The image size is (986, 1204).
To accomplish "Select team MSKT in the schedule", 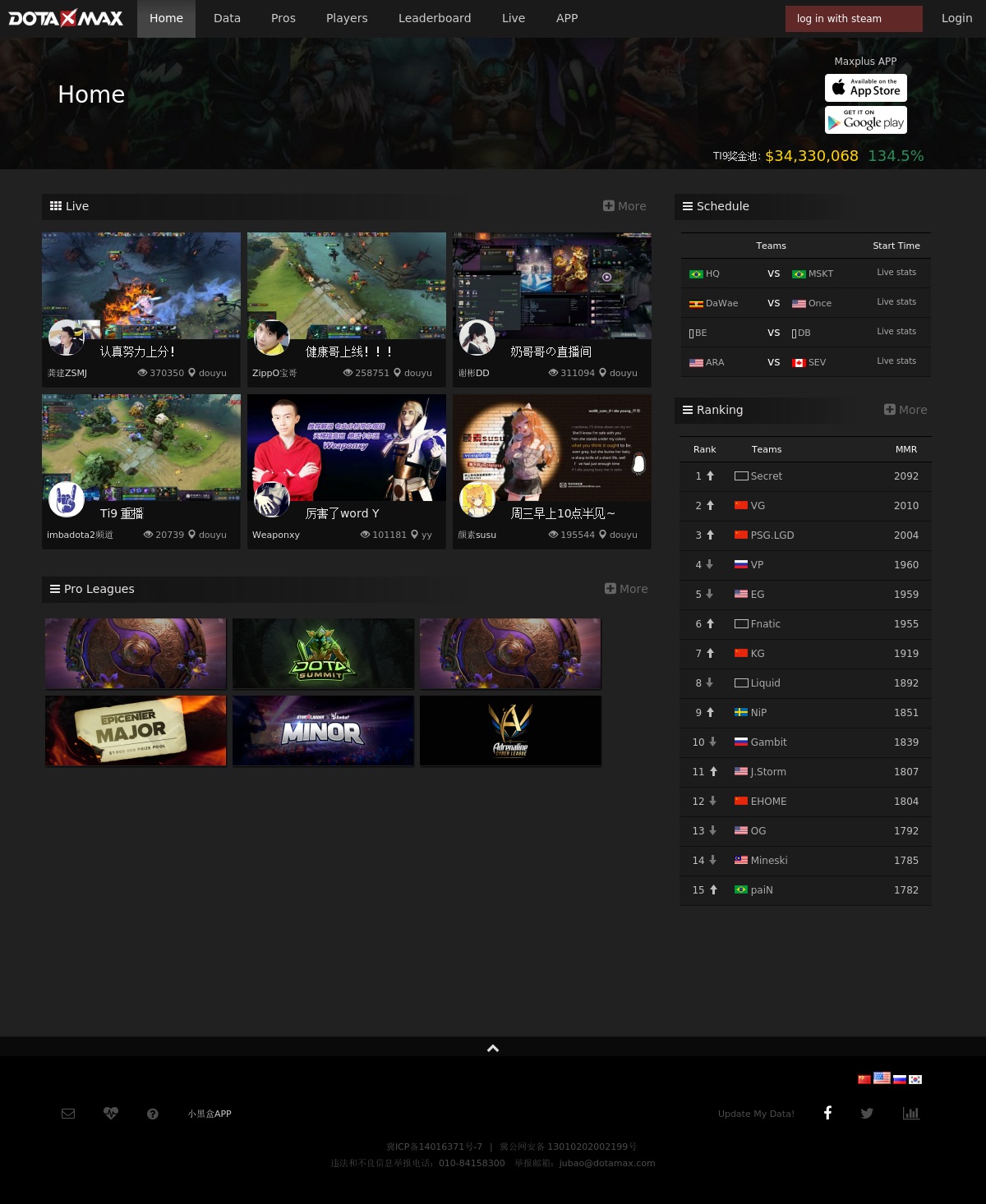I will pyautogui.click(x=813, y=273).
